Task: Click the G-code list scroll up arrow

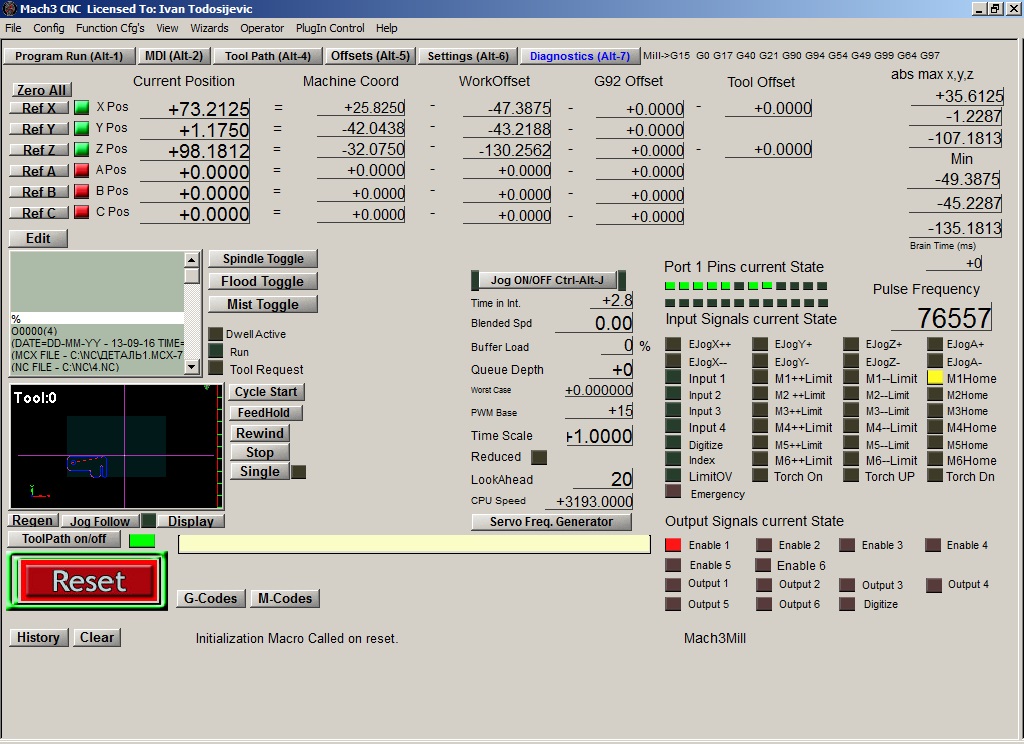Action: tap(191, 260)
